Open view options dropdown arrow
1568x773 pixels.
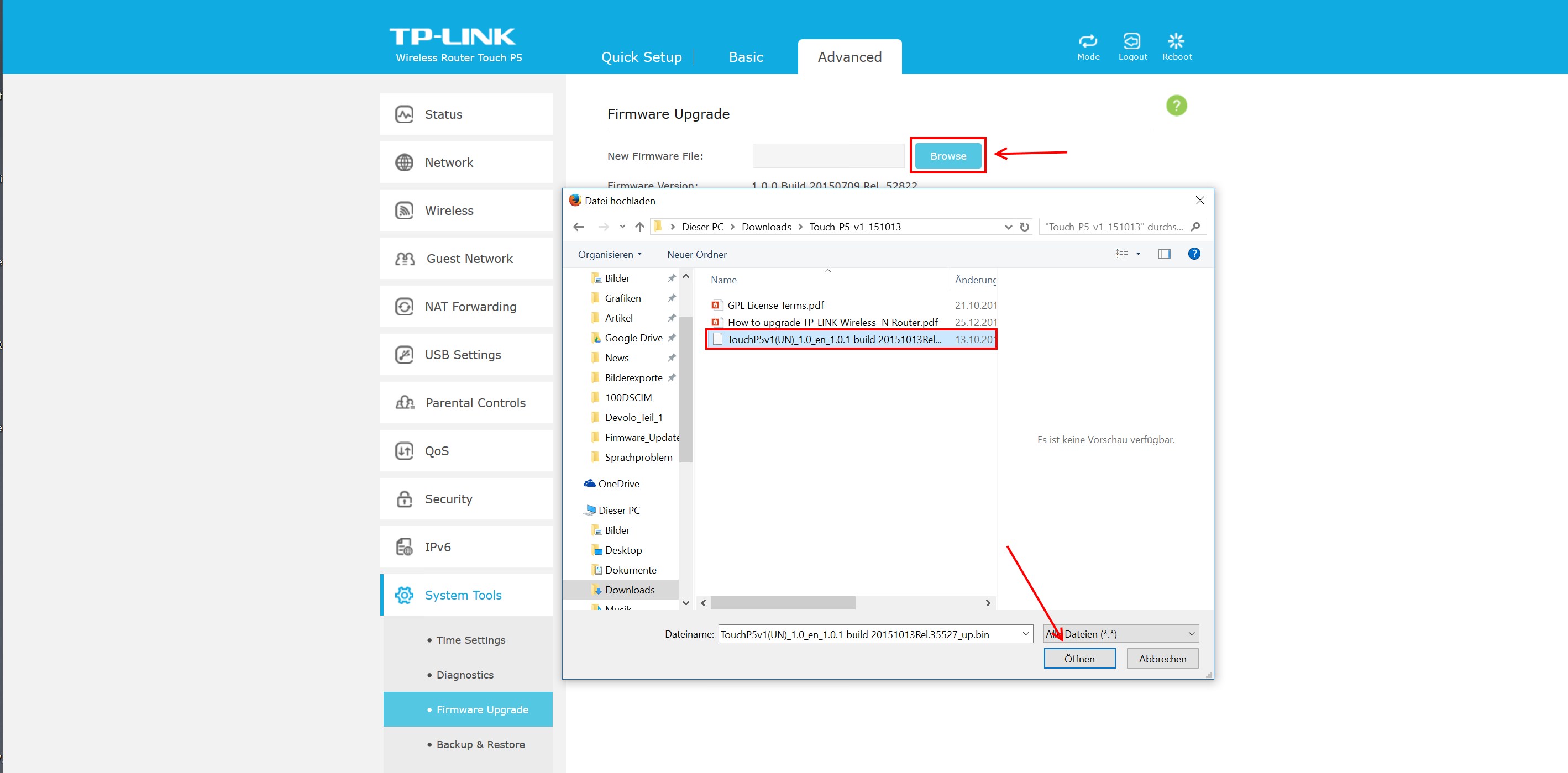[1137, 254]
